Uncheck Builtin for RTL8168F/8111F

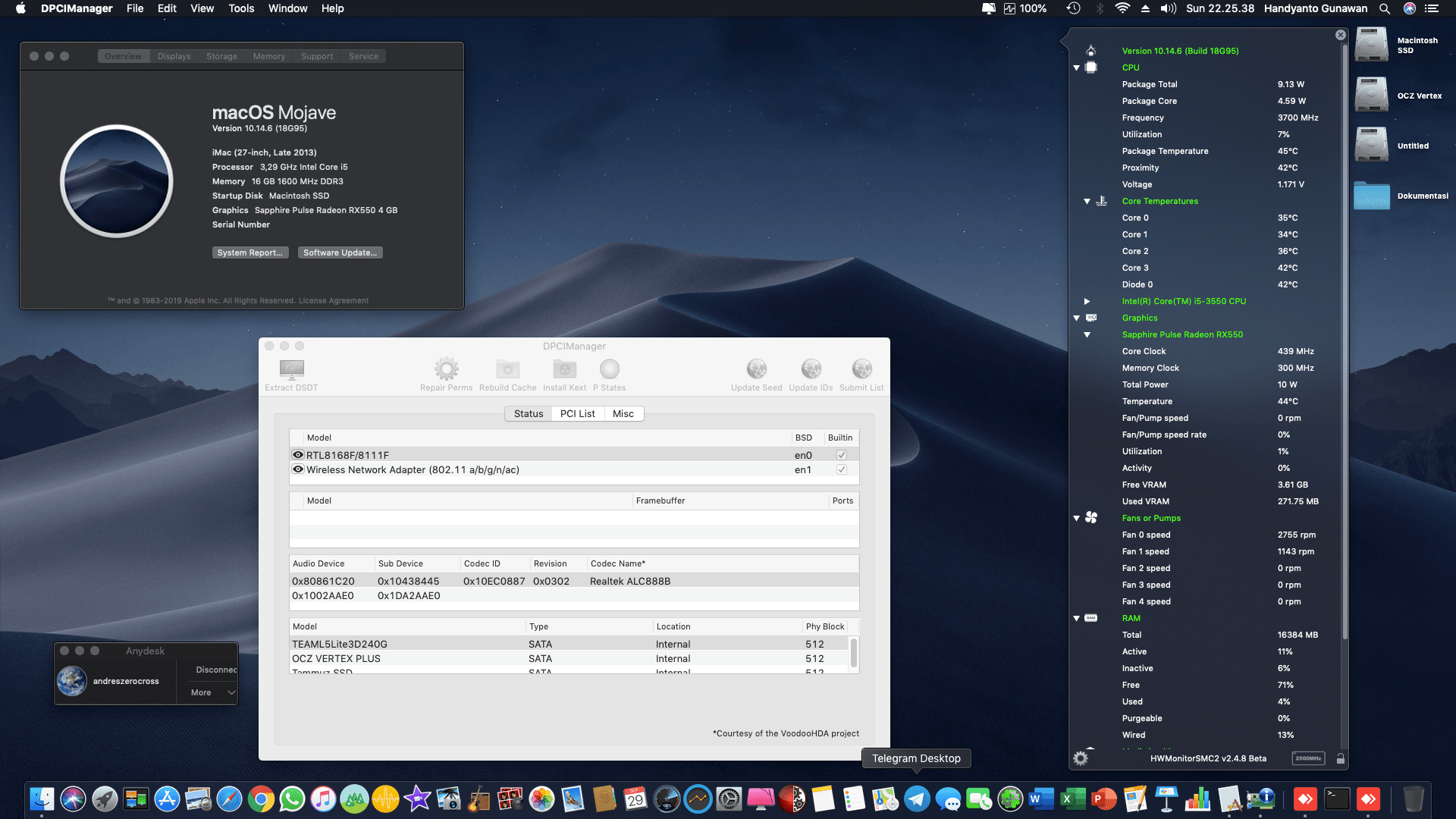pyautogui.click(x=841, y=454)
